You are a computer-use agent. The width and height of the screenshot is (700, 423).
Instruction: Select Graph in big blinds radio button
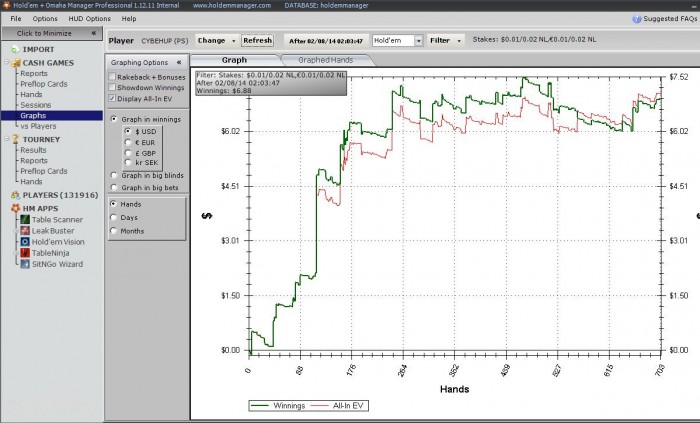click(114, 175)
